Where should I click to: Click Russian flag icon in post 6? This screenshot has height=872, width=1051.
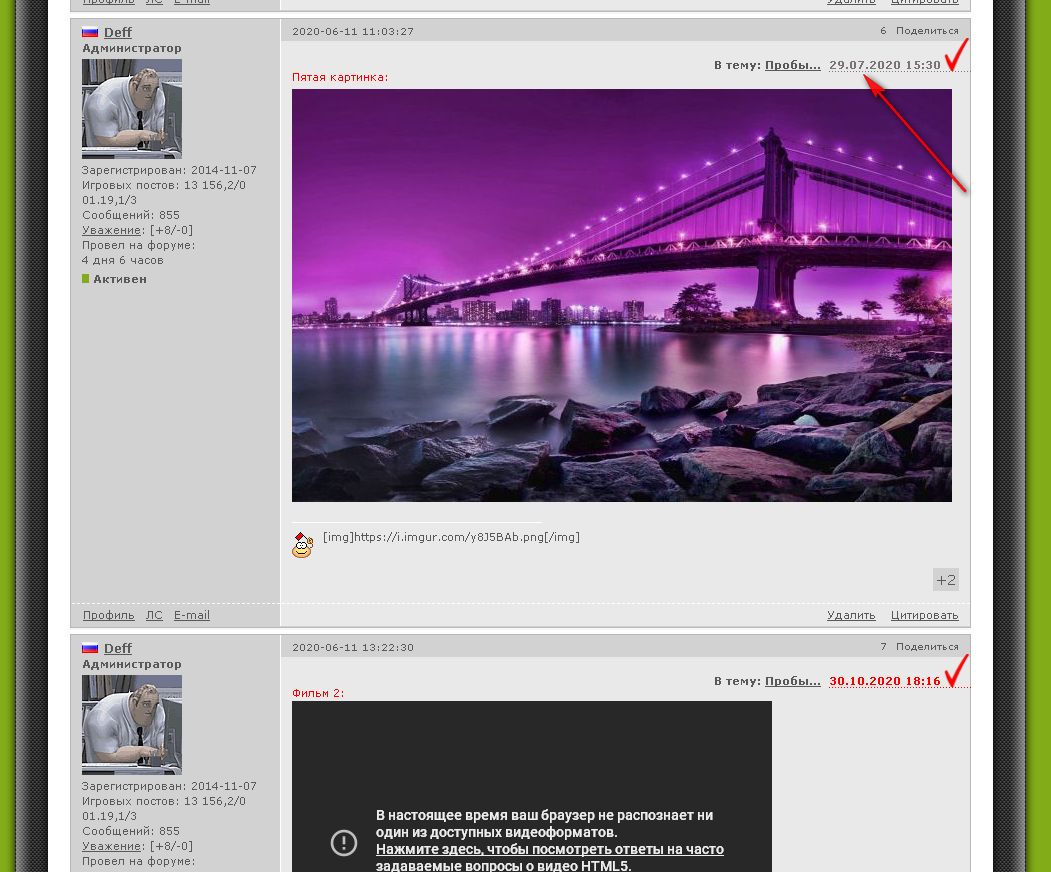[x=90, y=32]
